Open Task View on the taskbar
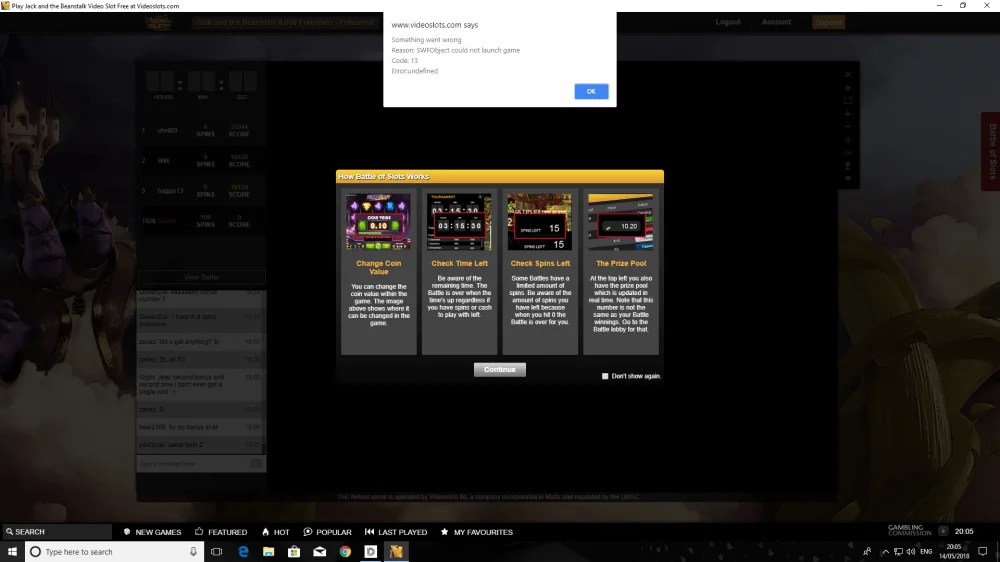The image size is (1000, 562). coord(216,551)
